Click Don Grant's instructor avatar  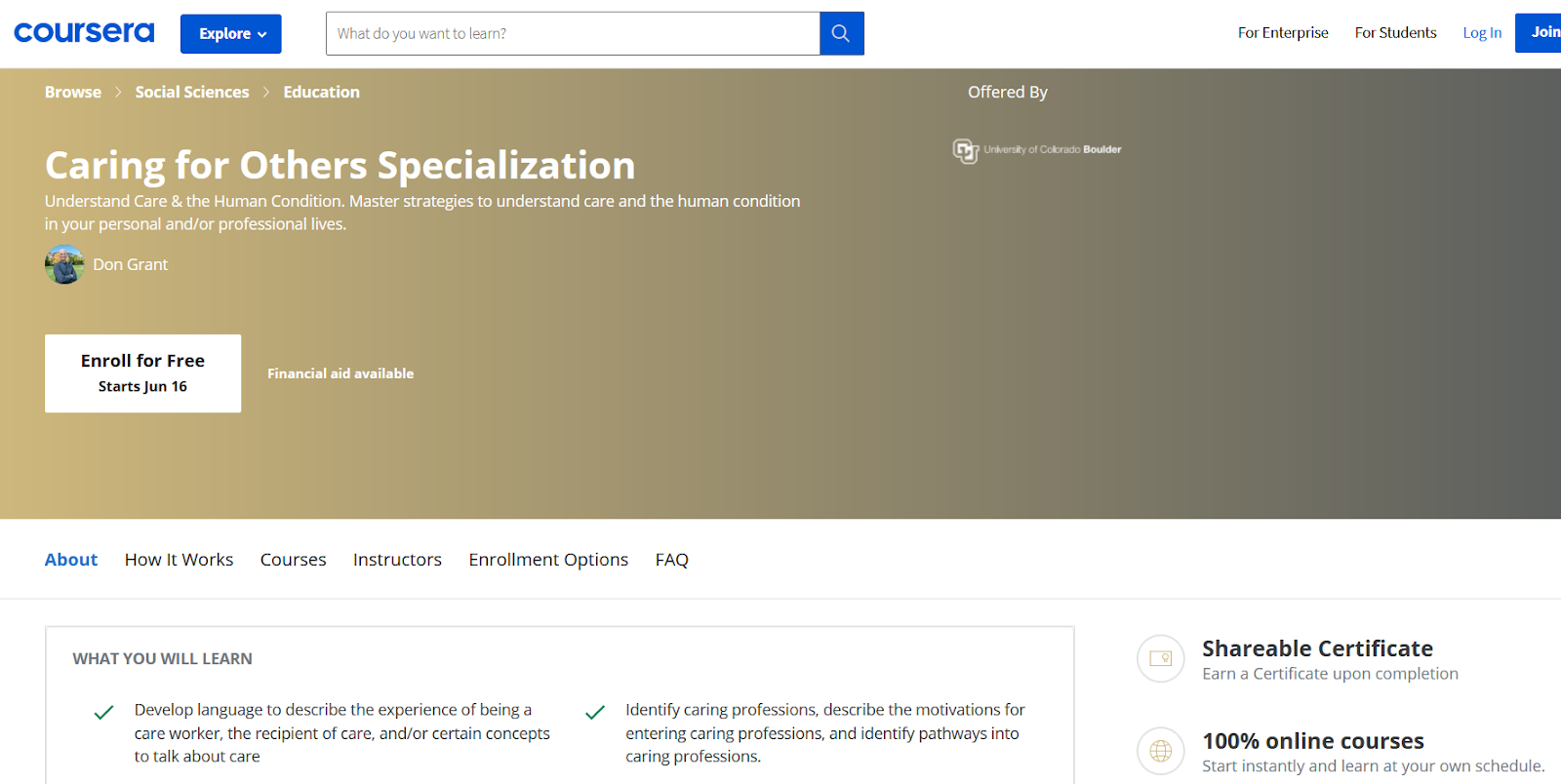64,264
